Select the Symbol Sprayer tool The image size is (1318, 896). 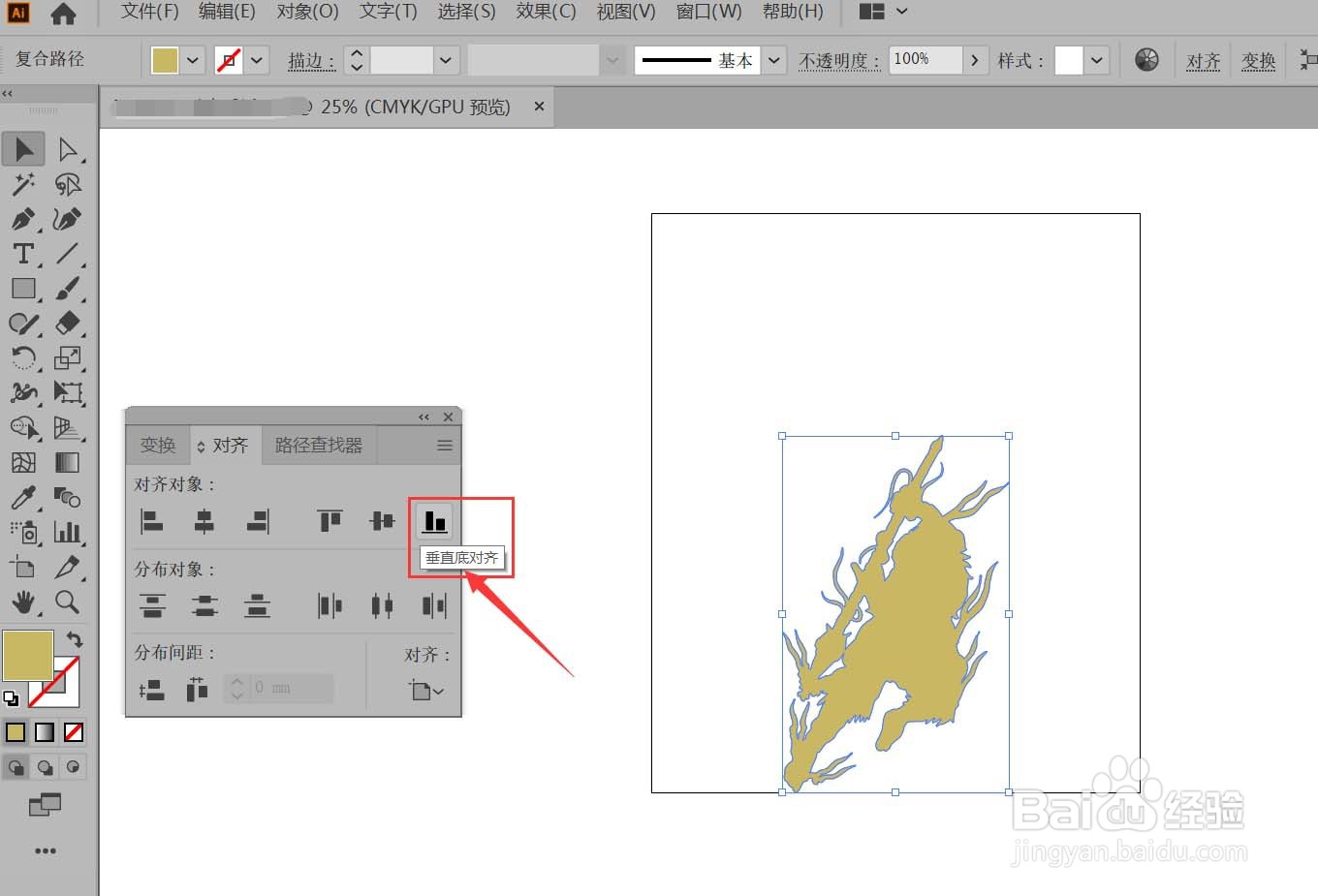pos(23,533)
